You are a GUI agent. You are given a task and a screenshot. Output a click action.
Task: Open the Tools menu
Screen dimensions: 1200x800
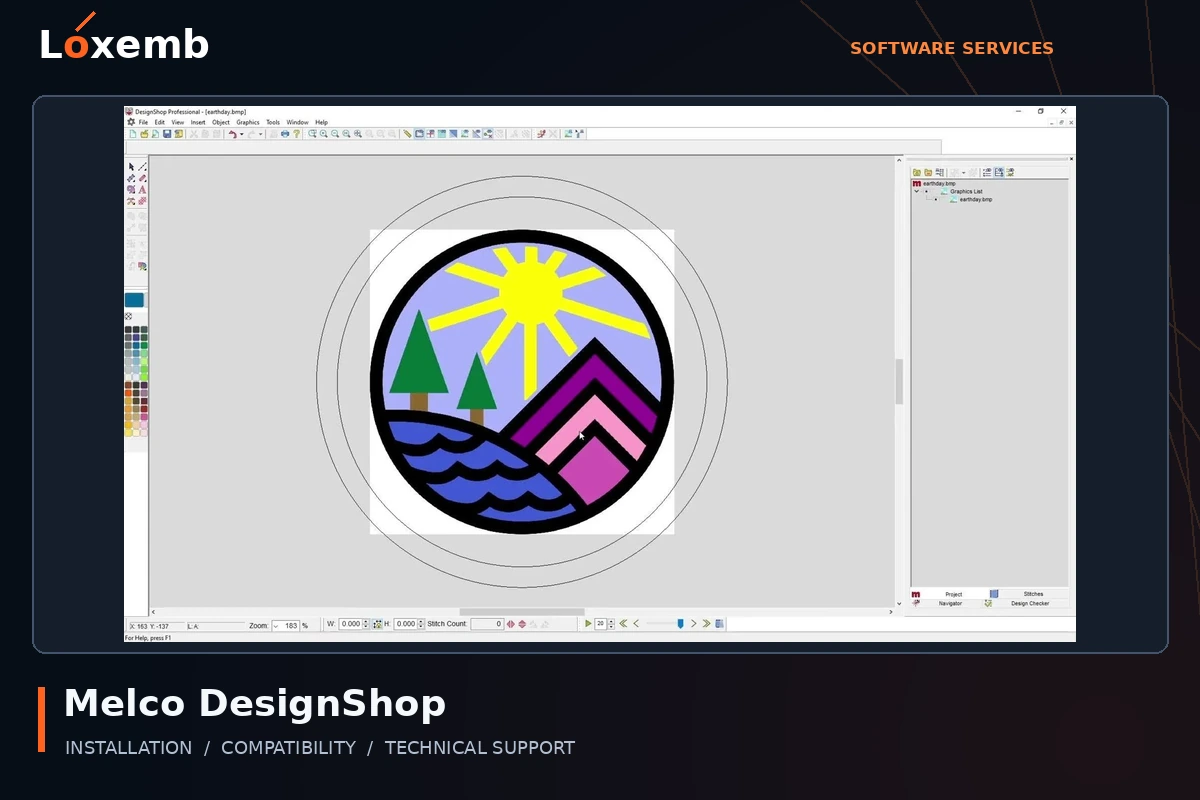[x=273, y=122]
